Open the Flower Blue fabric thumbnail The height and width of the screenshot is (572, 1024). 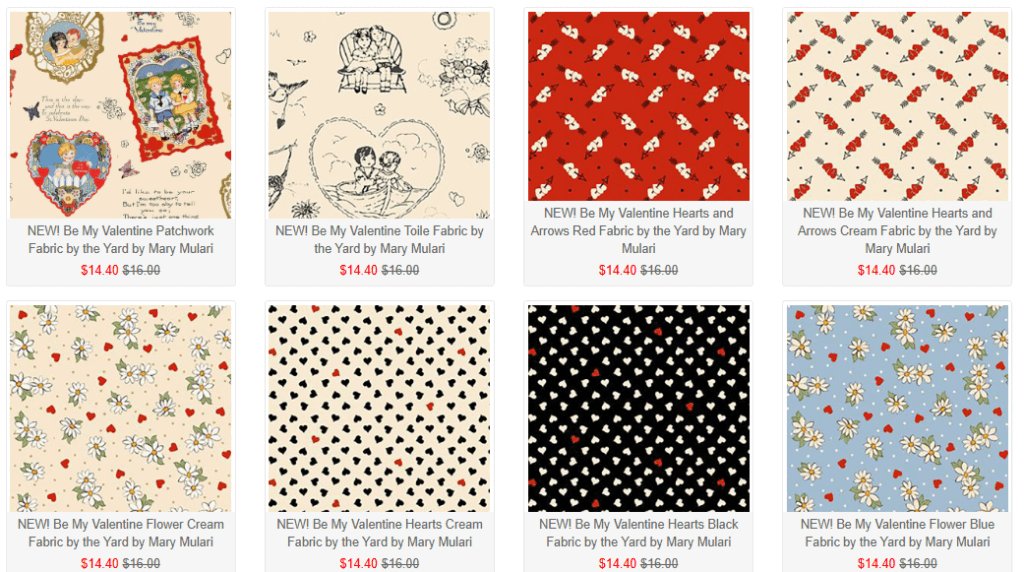coord(897,408)
